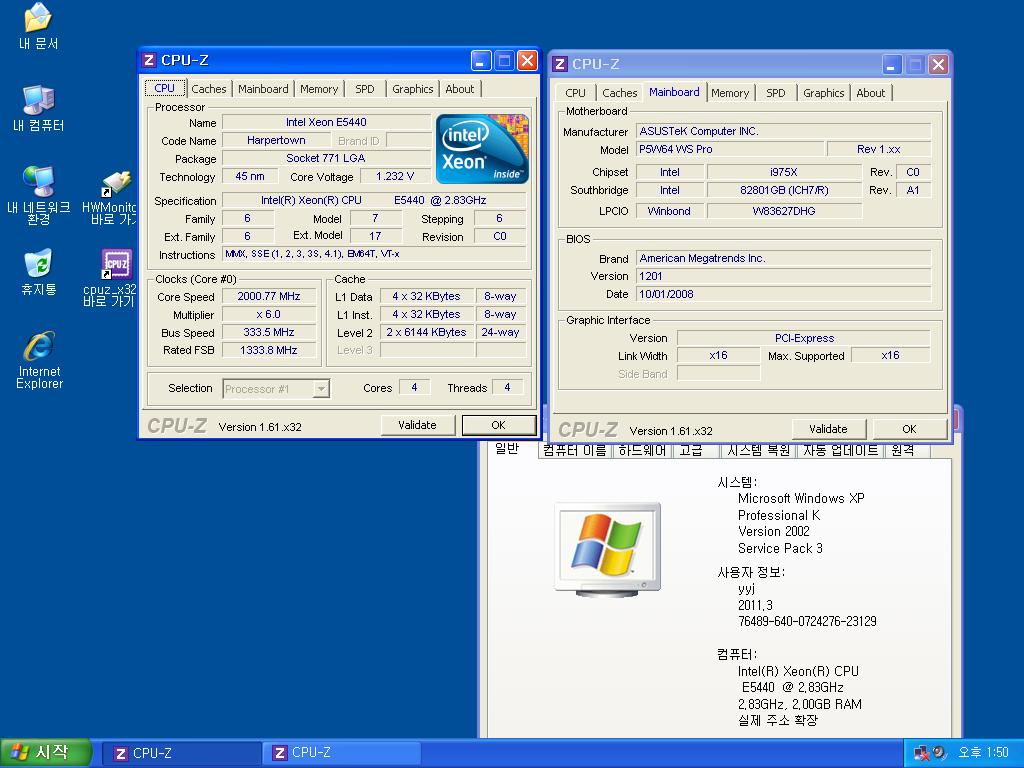Close the left CPU-Z window
Screen dimensions: 1024x768
(x=527, y=61)
